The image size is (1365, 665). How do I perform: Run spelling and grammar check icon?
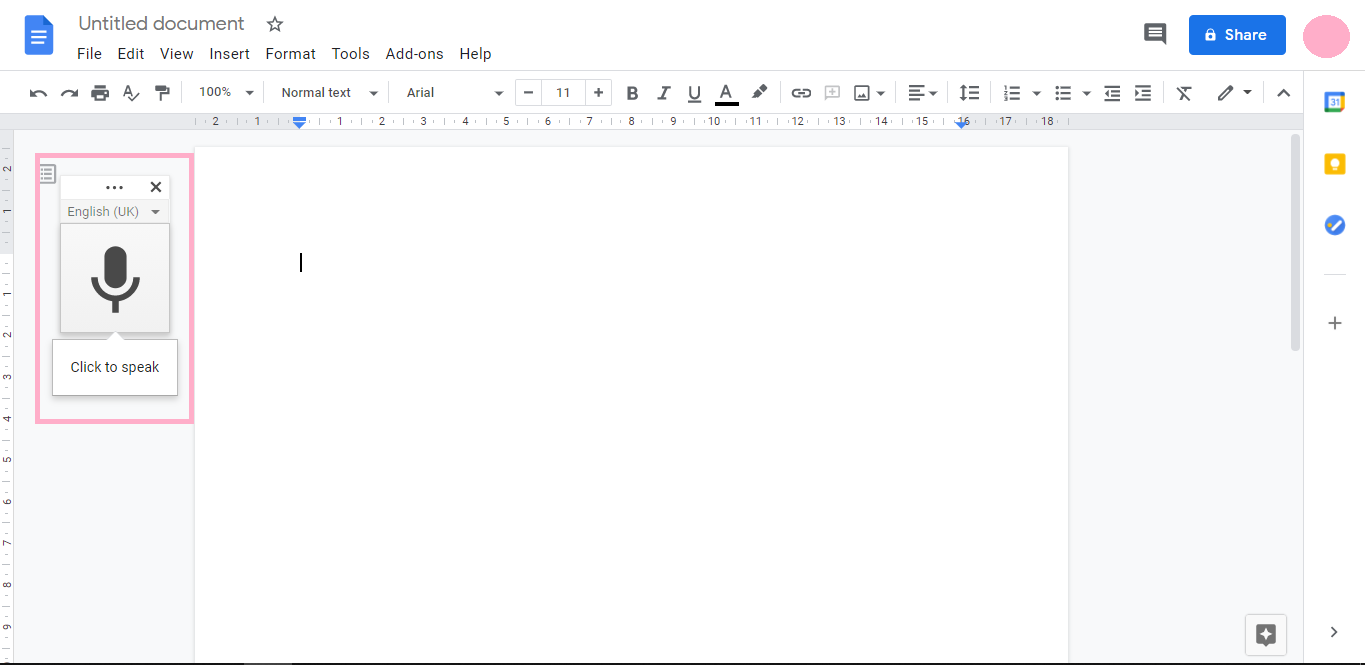[x=131, y=93]
